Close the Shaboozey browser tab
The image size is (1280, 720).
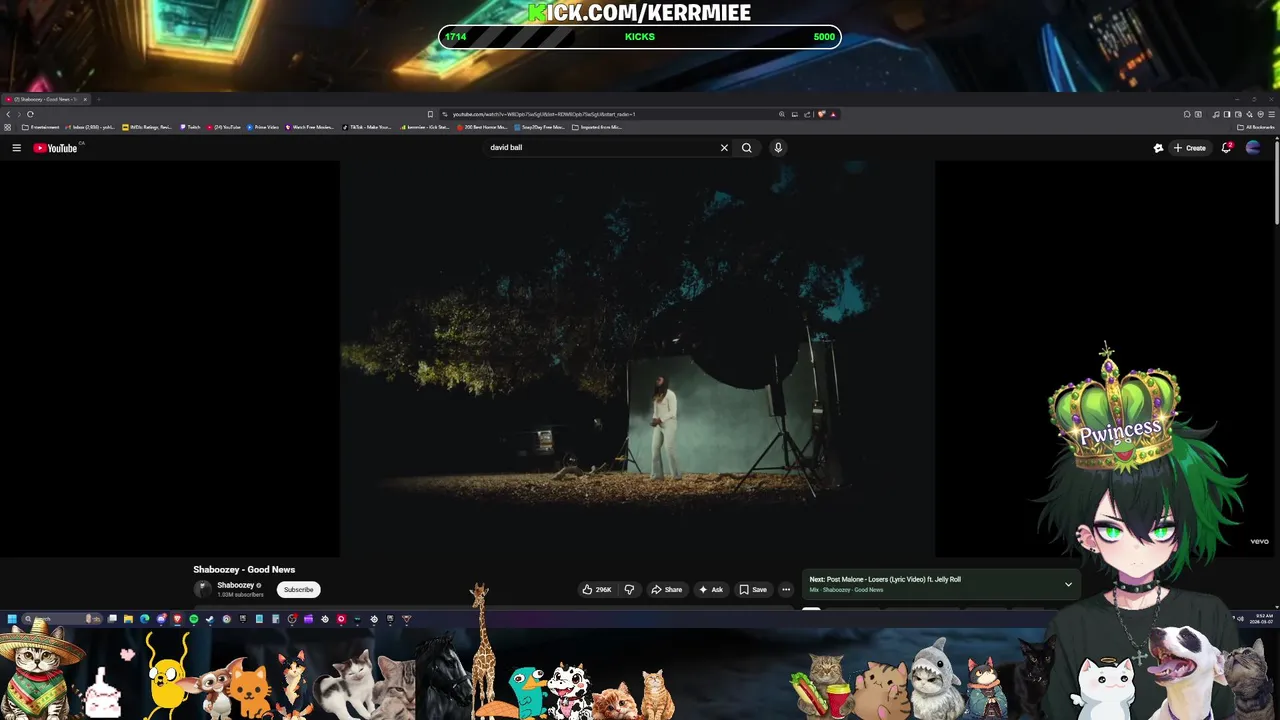pyautogui.click(x=85, y=99)
